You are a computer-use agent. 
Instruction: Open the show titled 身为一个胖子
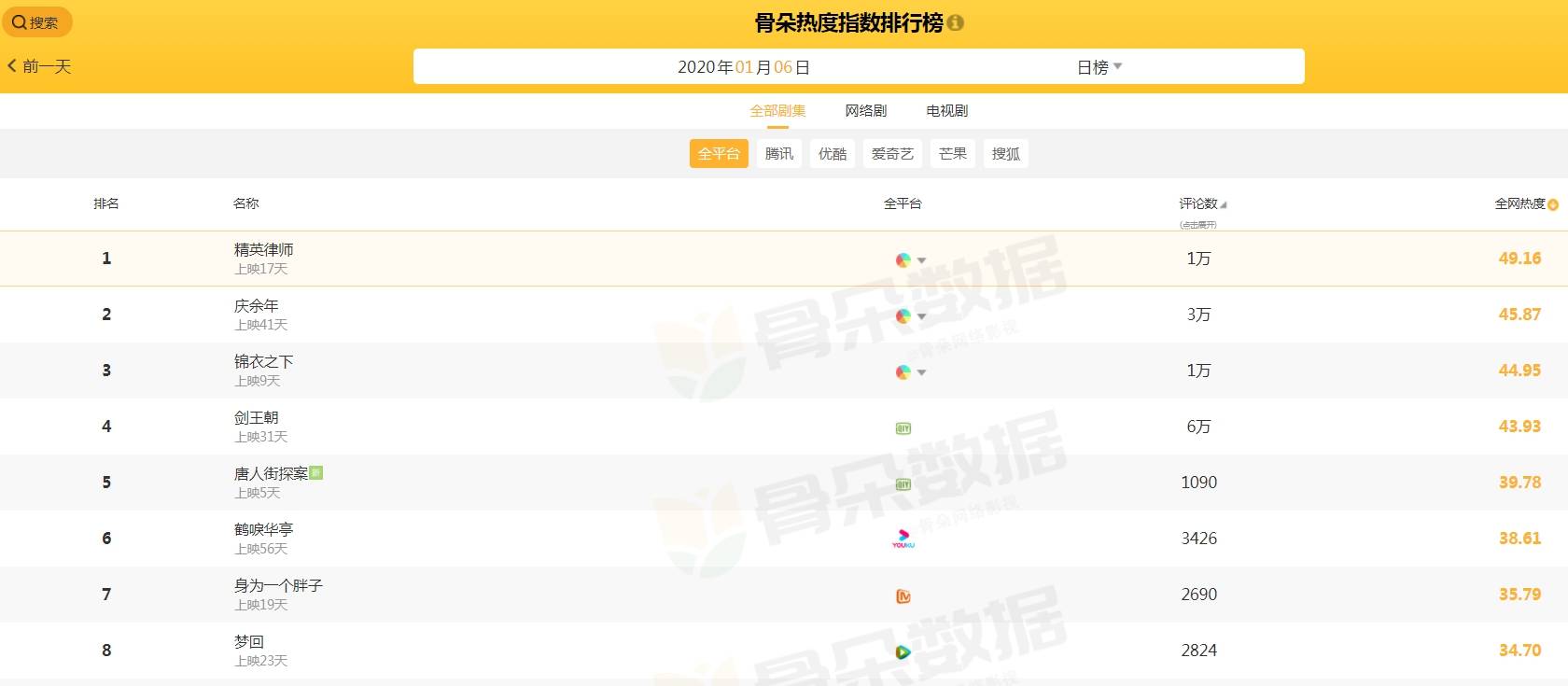(278, 585)
